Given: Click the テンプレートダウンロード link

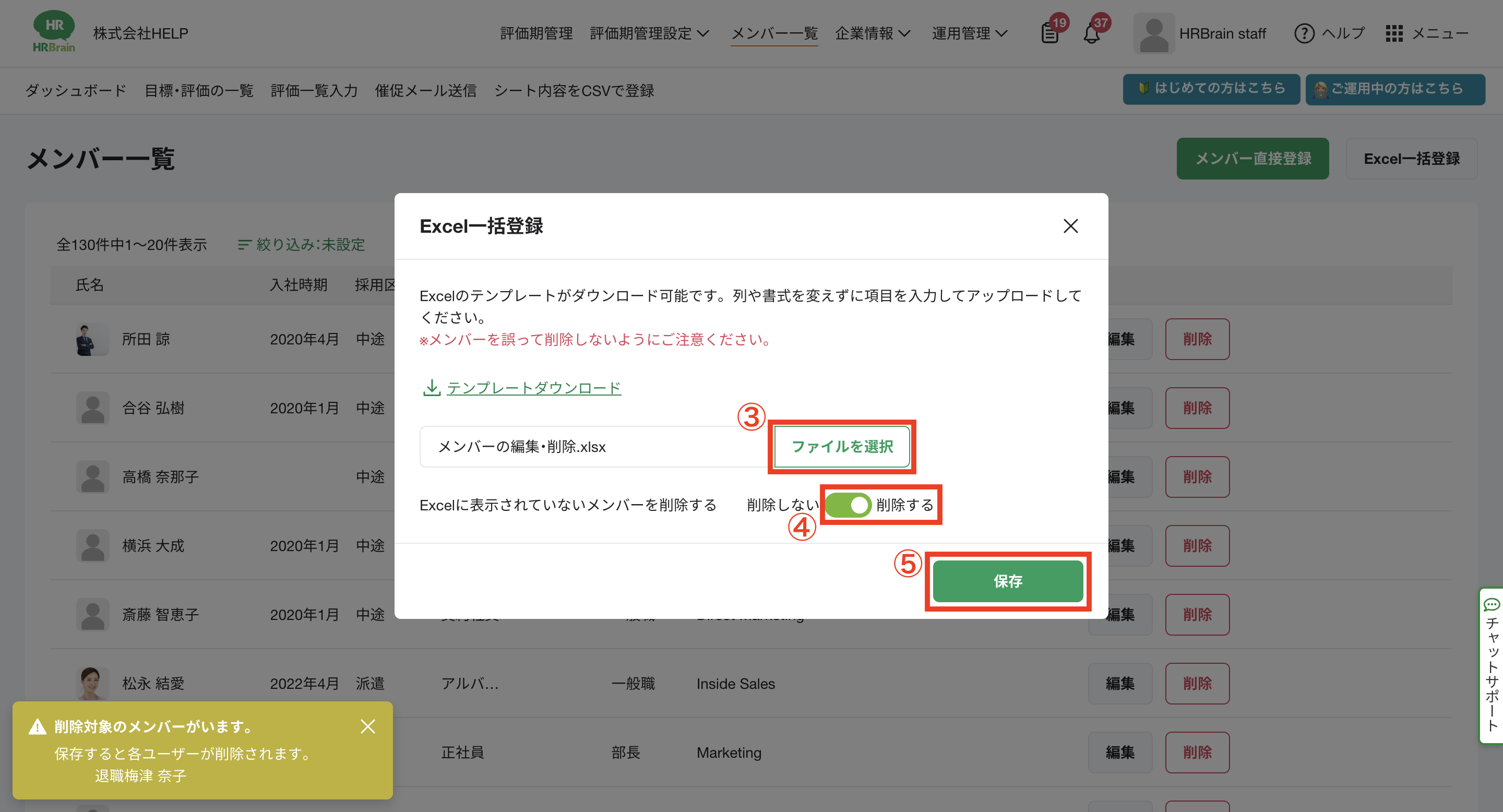Looking at the screenshot, I should point(533,388).
